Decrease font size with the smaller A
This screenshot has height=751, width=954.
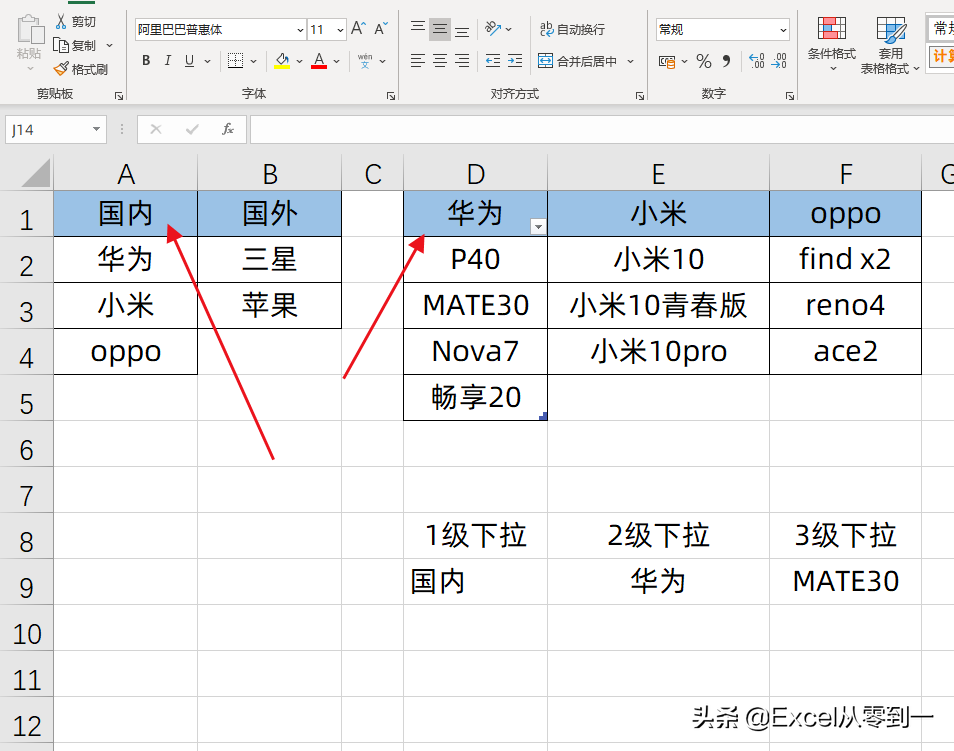(381, 28)
